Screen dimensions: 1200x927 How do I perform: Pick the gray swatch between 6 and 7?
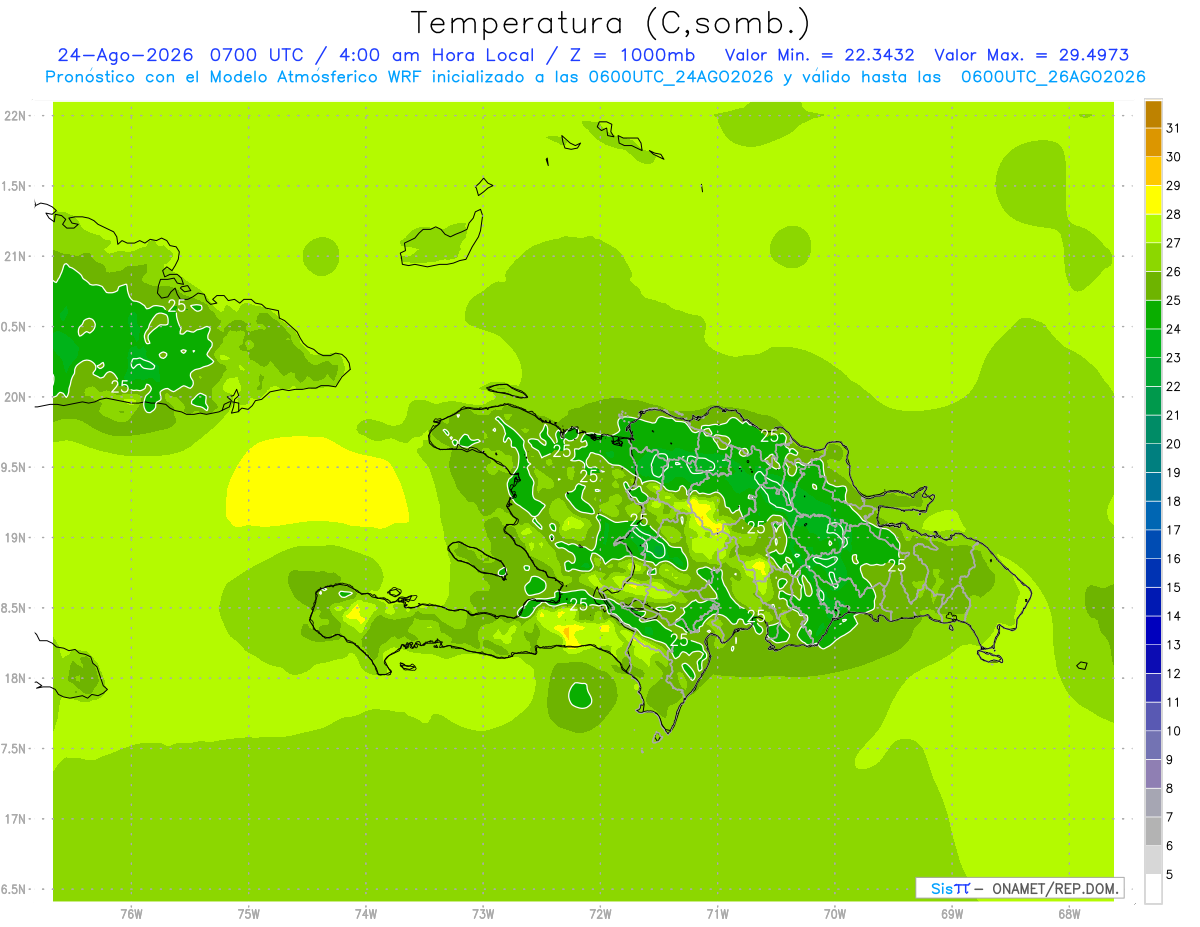pos(1153,831)
